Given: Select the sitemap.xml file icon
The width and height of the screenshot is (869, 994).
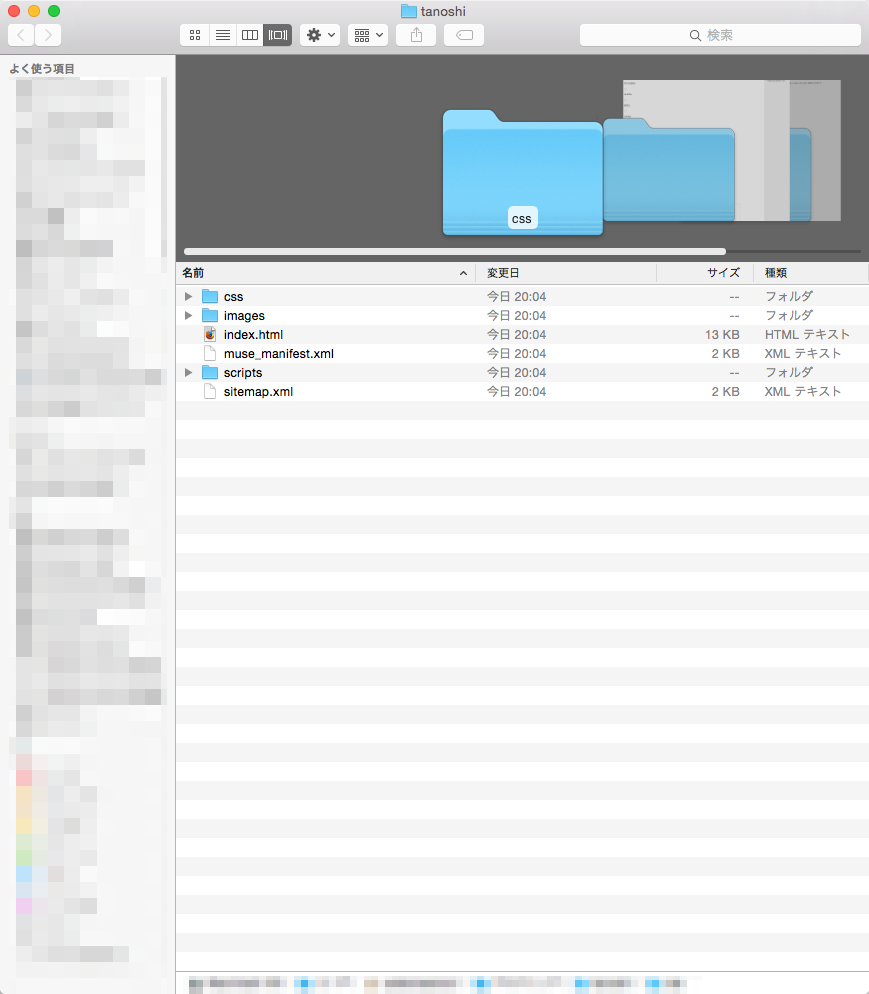Looking at the screenshot, I should tap(210, 392).
